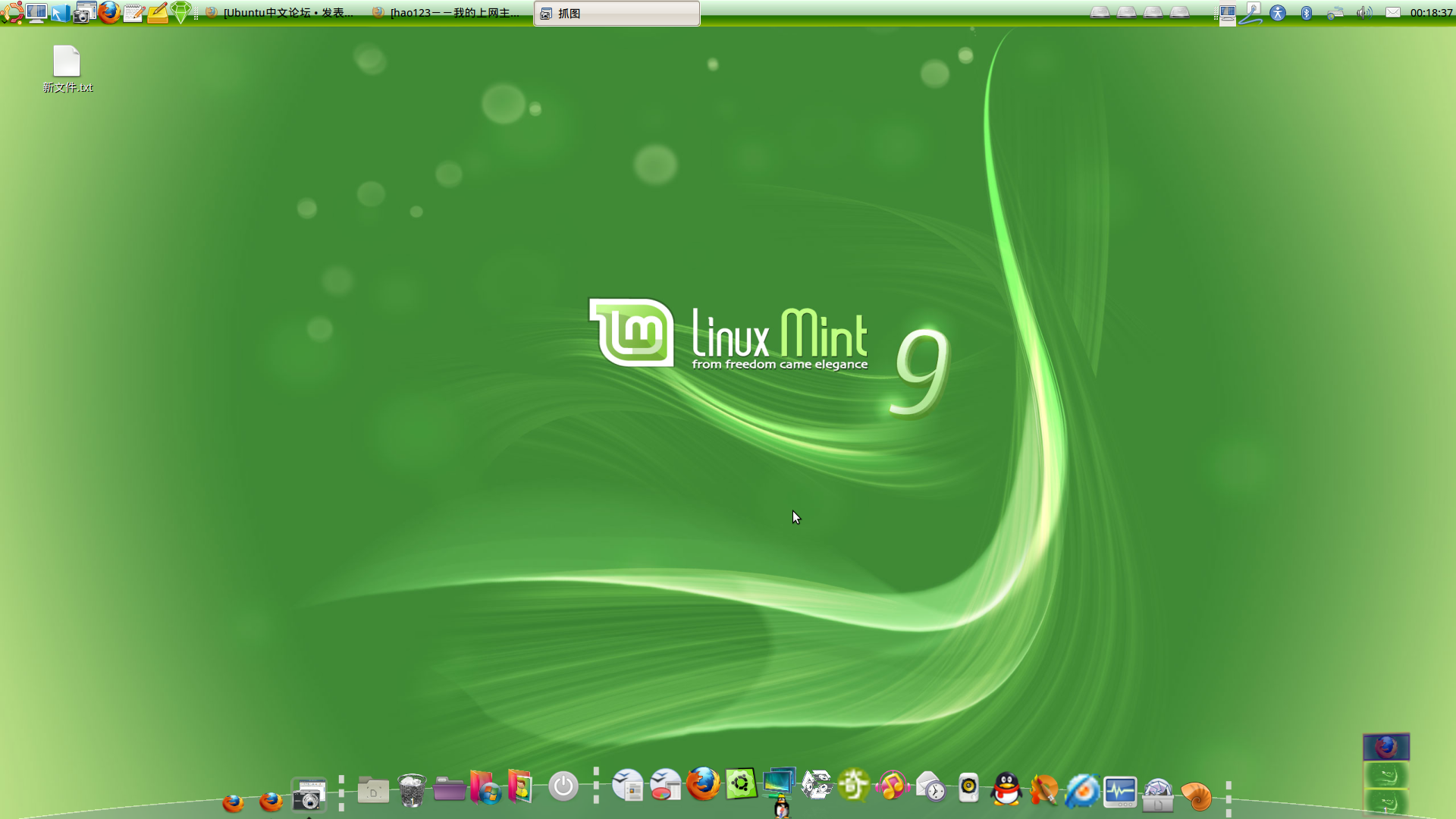Open the mail envelope indicator

click(x=1393, y=12)
